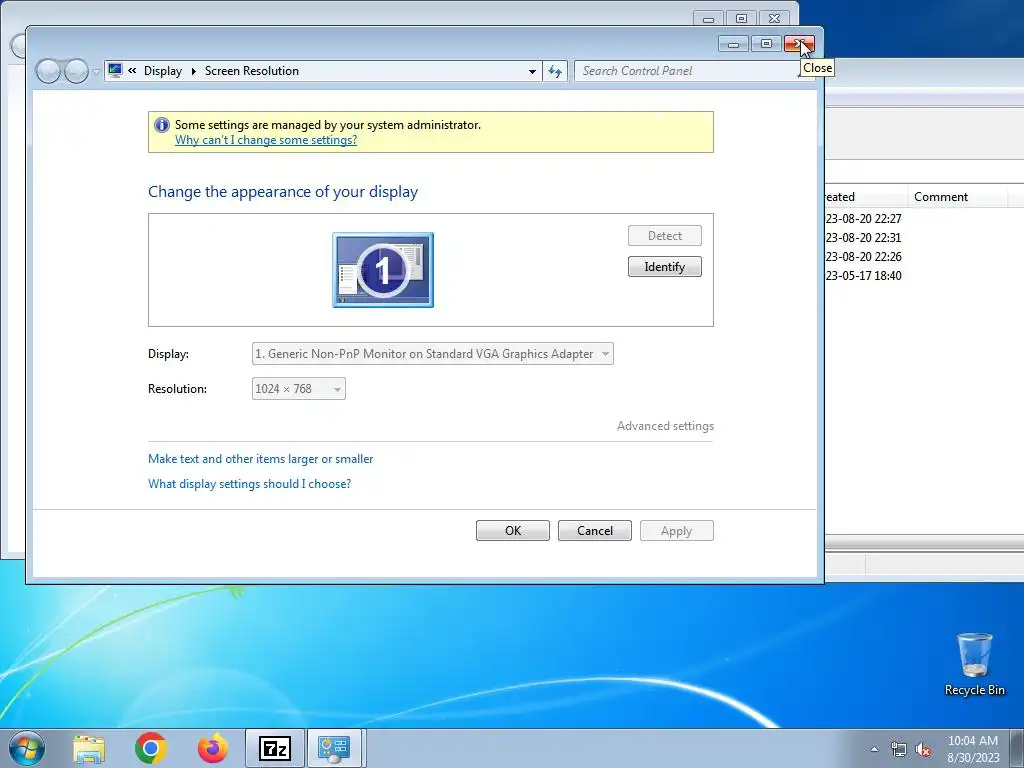
Task: Open the Recycle Bin desktop icon
Action: pos(974,664)
